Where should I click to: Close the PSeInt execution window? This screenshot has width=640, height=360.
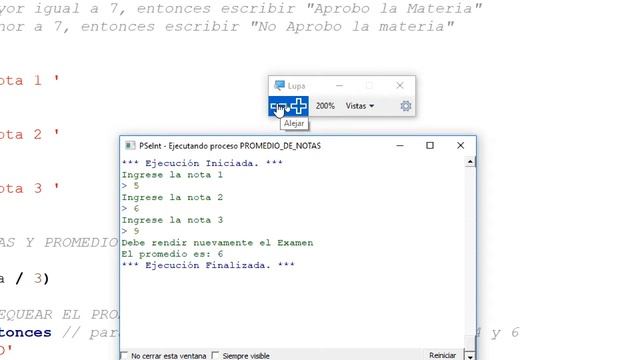pos(460,146)
